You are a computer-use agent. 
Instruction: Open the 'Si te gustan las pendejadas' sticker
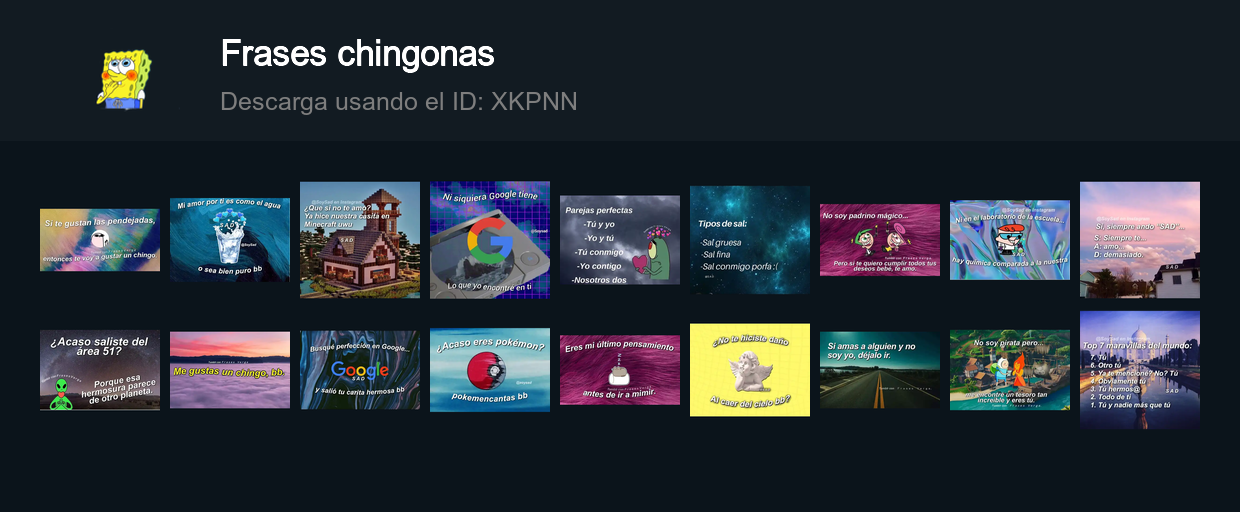click(x=100, y=240)
